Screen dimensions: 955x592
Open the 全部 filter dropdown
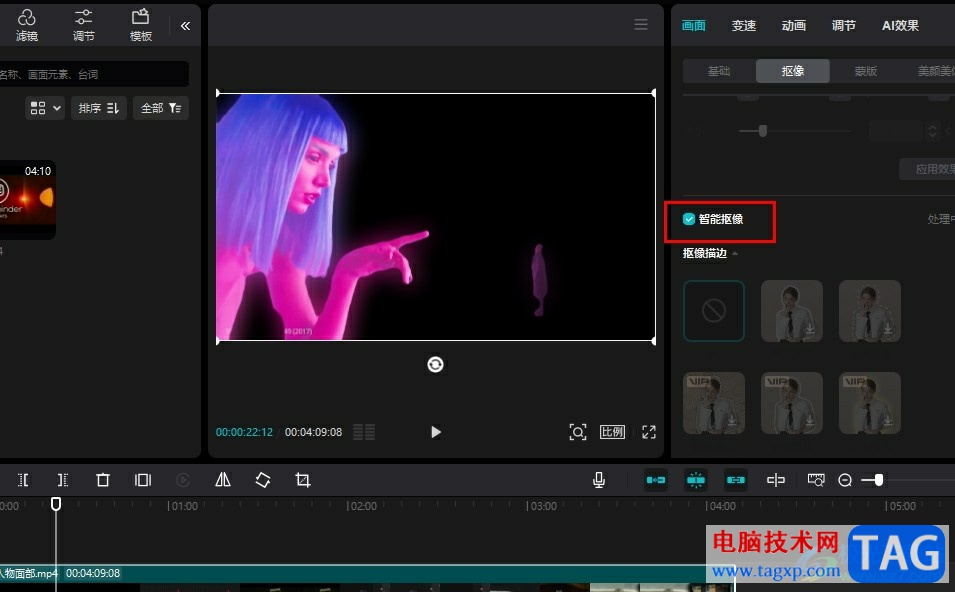click(161, 108)
